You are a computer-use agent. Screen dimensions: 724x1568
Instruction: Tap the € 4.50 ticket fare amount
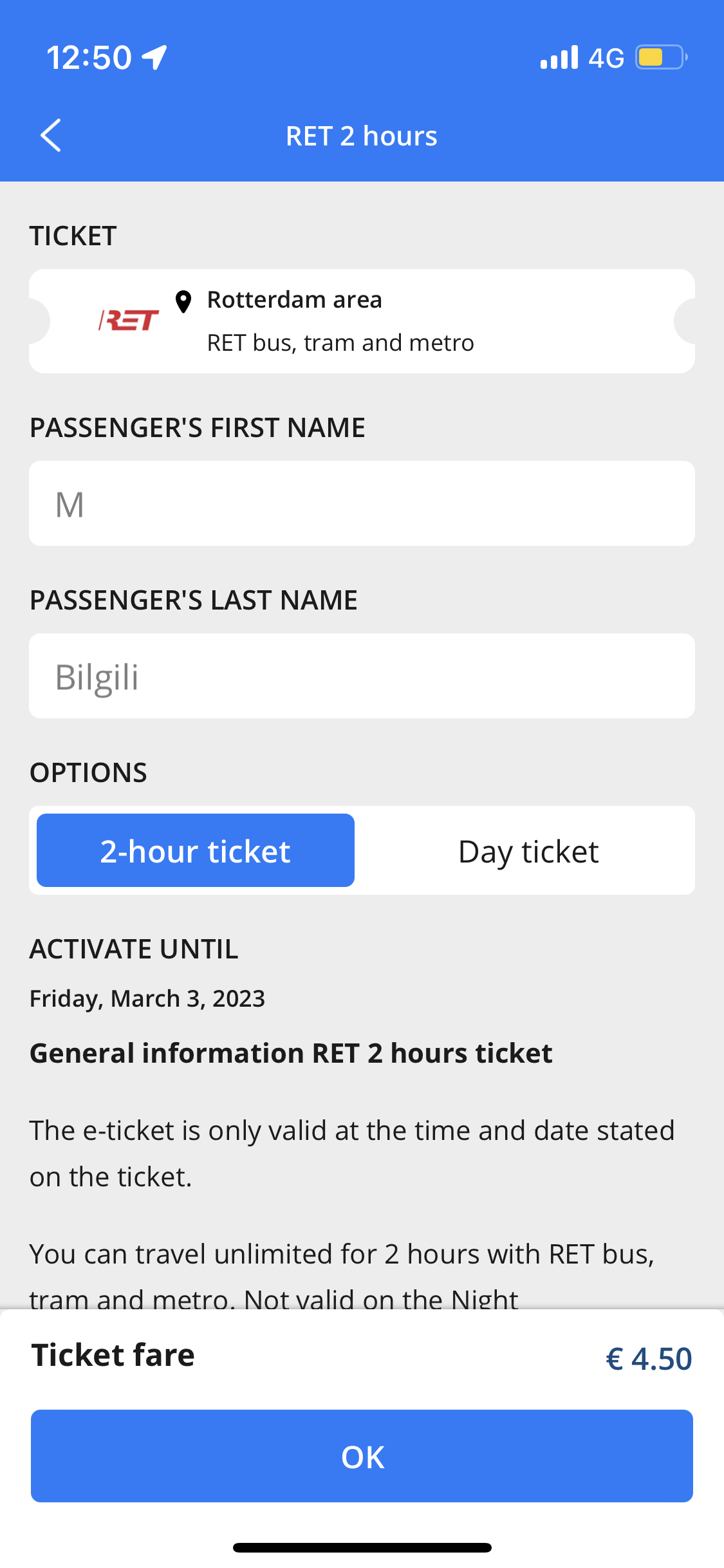click(x=649, y=1358)
